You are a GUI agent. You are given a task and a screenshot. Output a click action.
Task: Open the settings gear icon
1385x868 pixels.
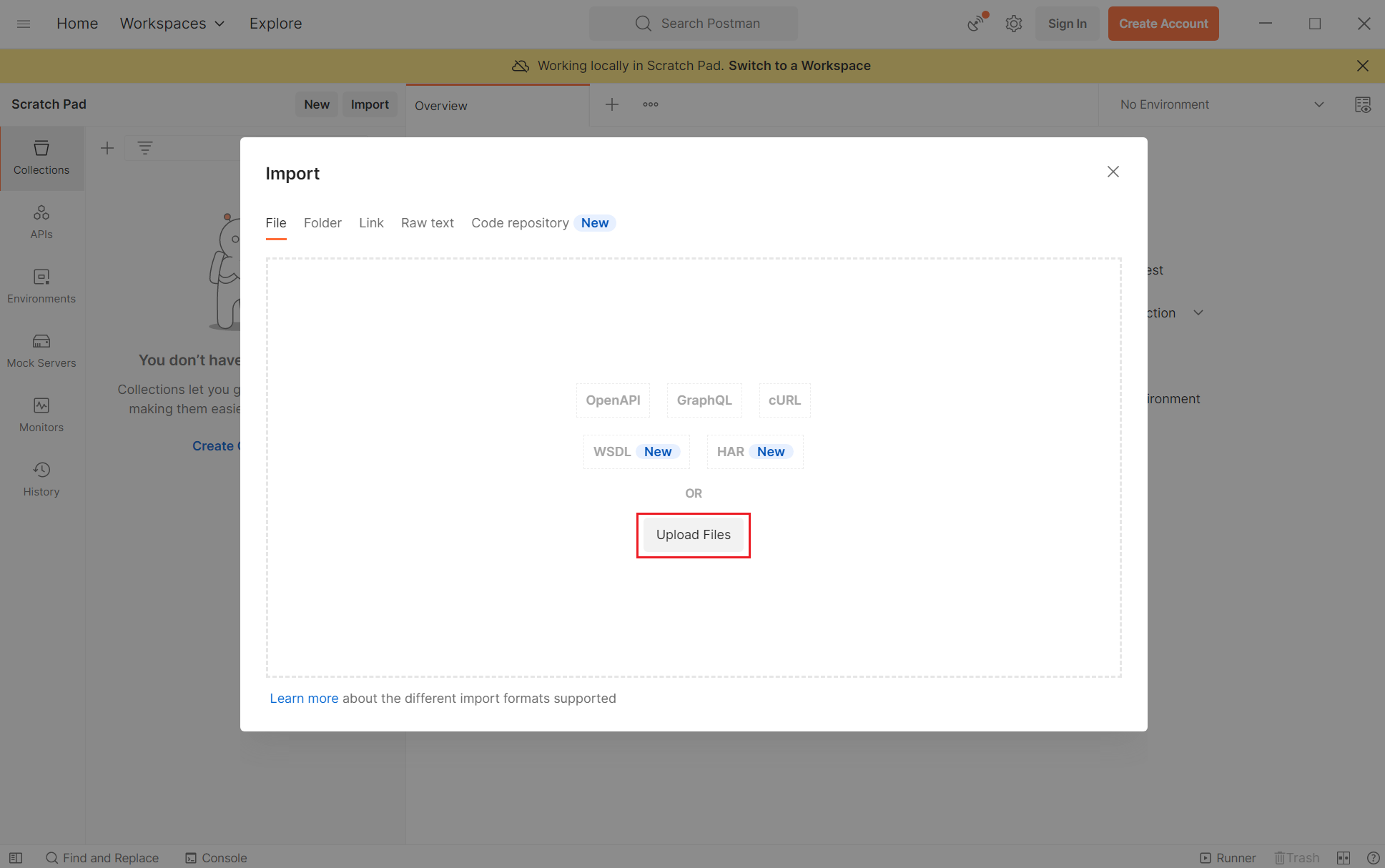pos(1013,24)
